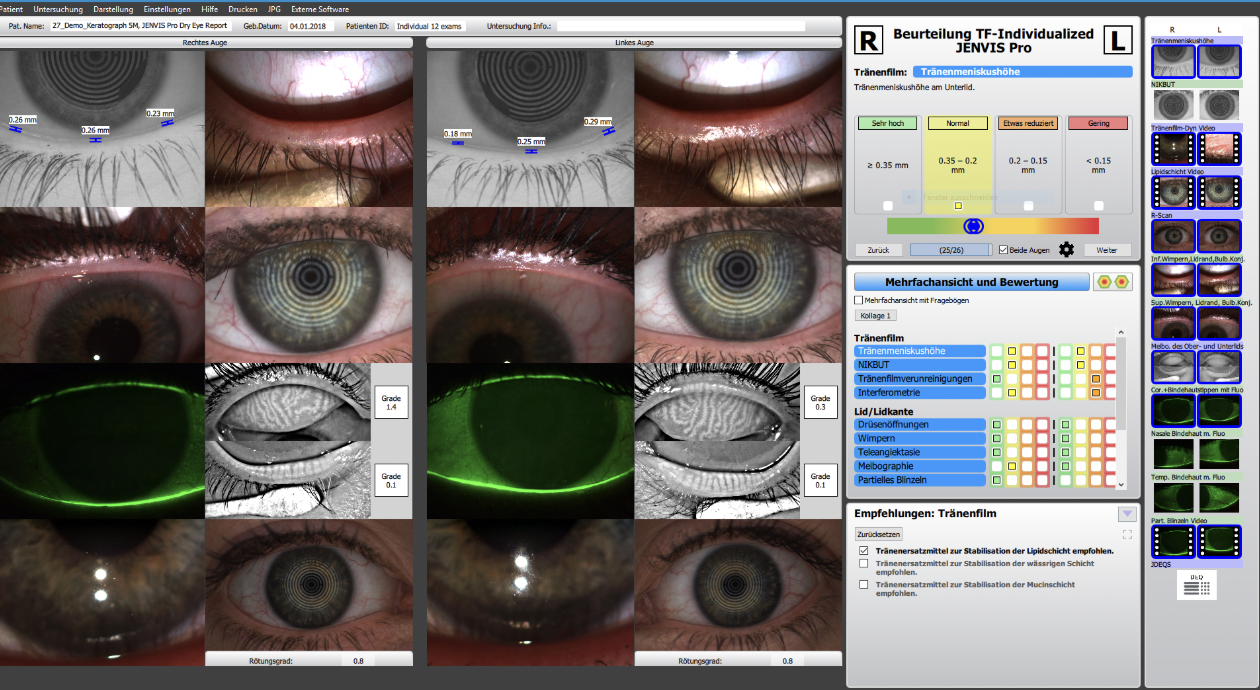Enable Mehrfachansicht mit Fragebögen

click(x=857, y=299)
